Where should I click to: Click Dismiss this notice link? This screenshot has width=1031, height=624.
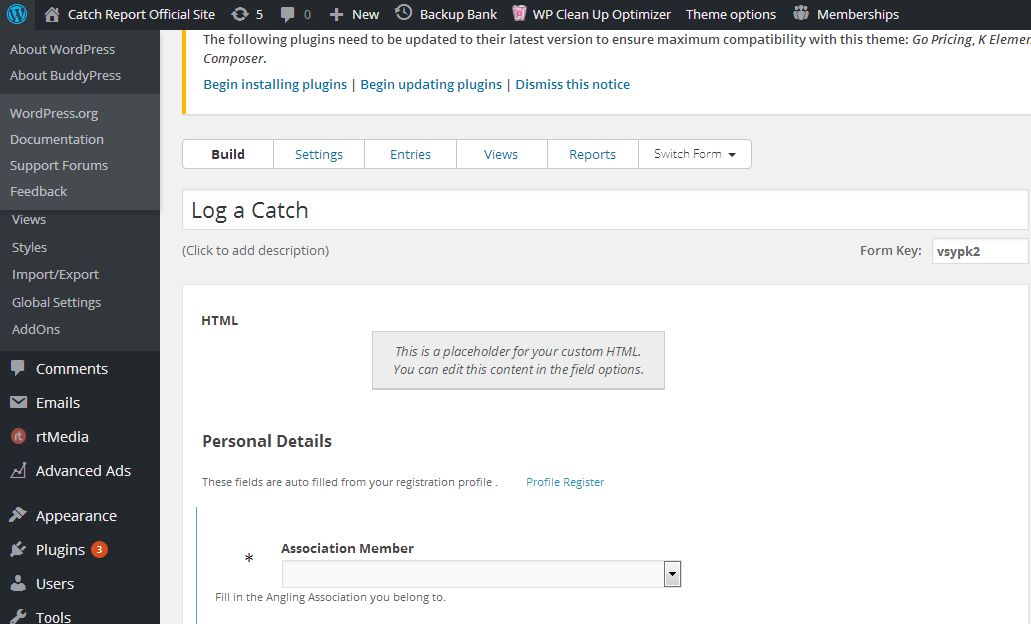(572, 84)
